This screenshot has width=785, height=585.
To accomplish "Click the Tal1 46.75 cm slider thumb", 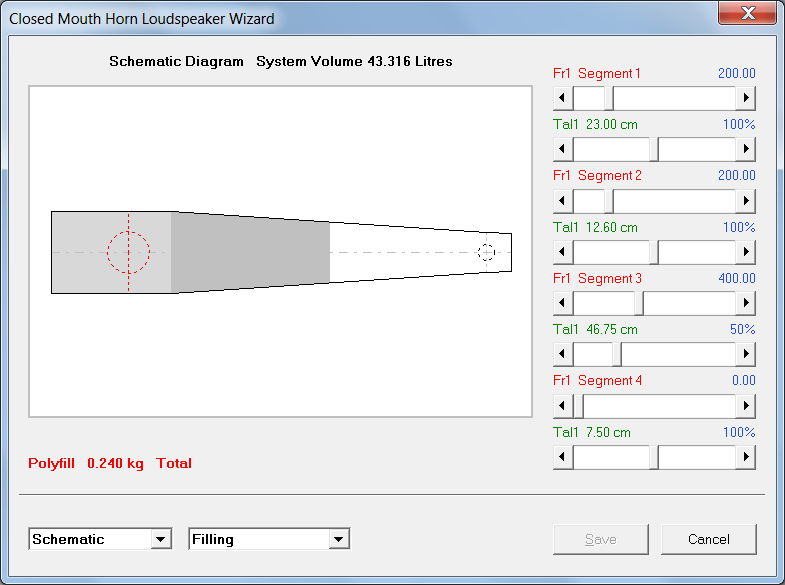I will pyautogui.click(x=617, y=354).
